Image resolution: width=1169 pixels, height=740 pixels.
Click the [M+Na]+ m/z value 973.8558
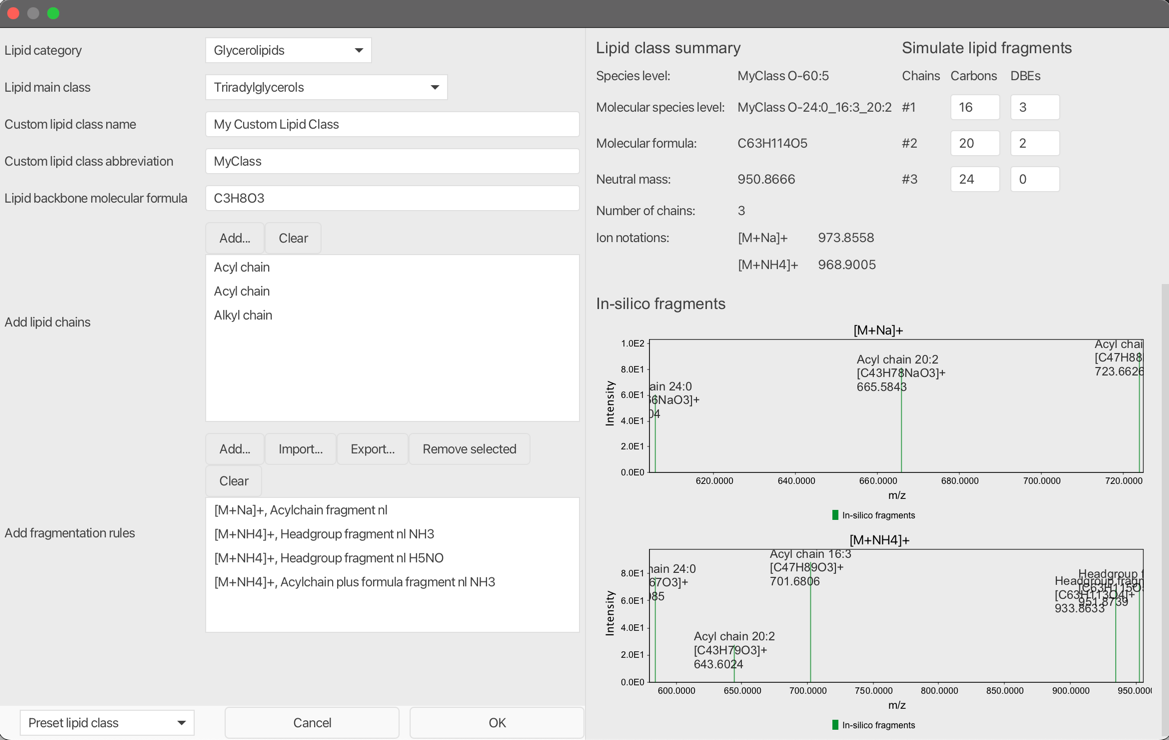tap(846, 238)
